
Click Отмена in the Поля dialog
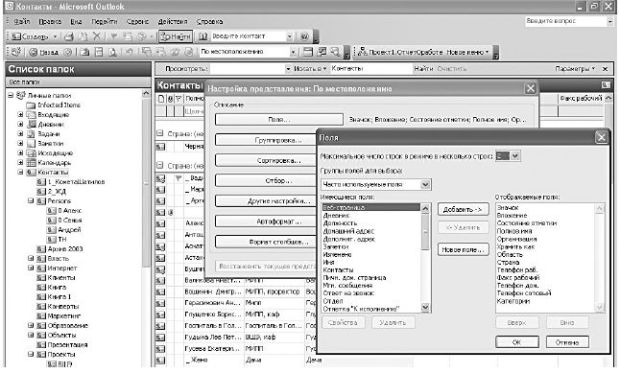click(x=567, y=342)
